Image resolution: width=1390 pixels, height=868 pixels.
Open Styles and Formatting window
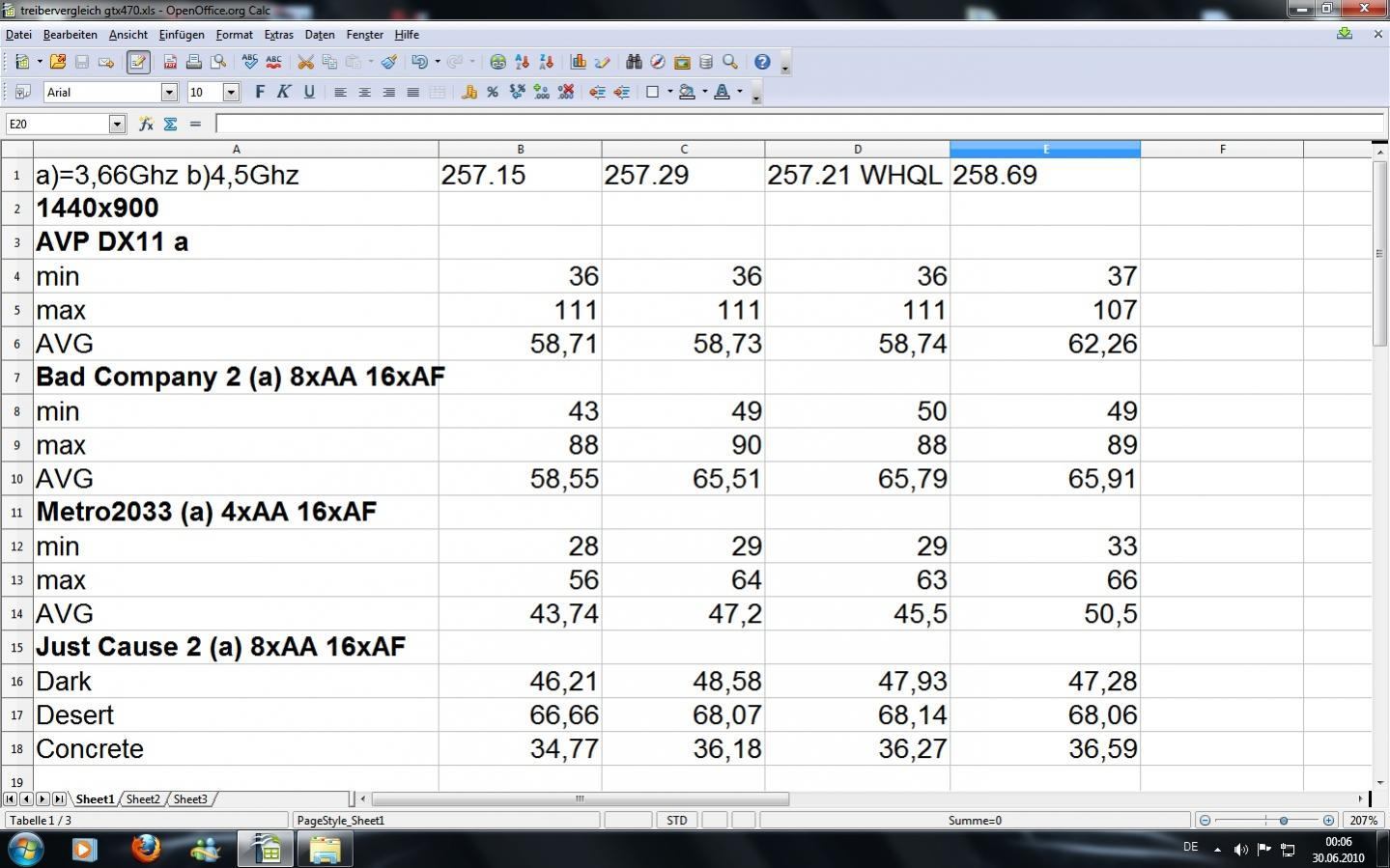[x=22, y=92]
